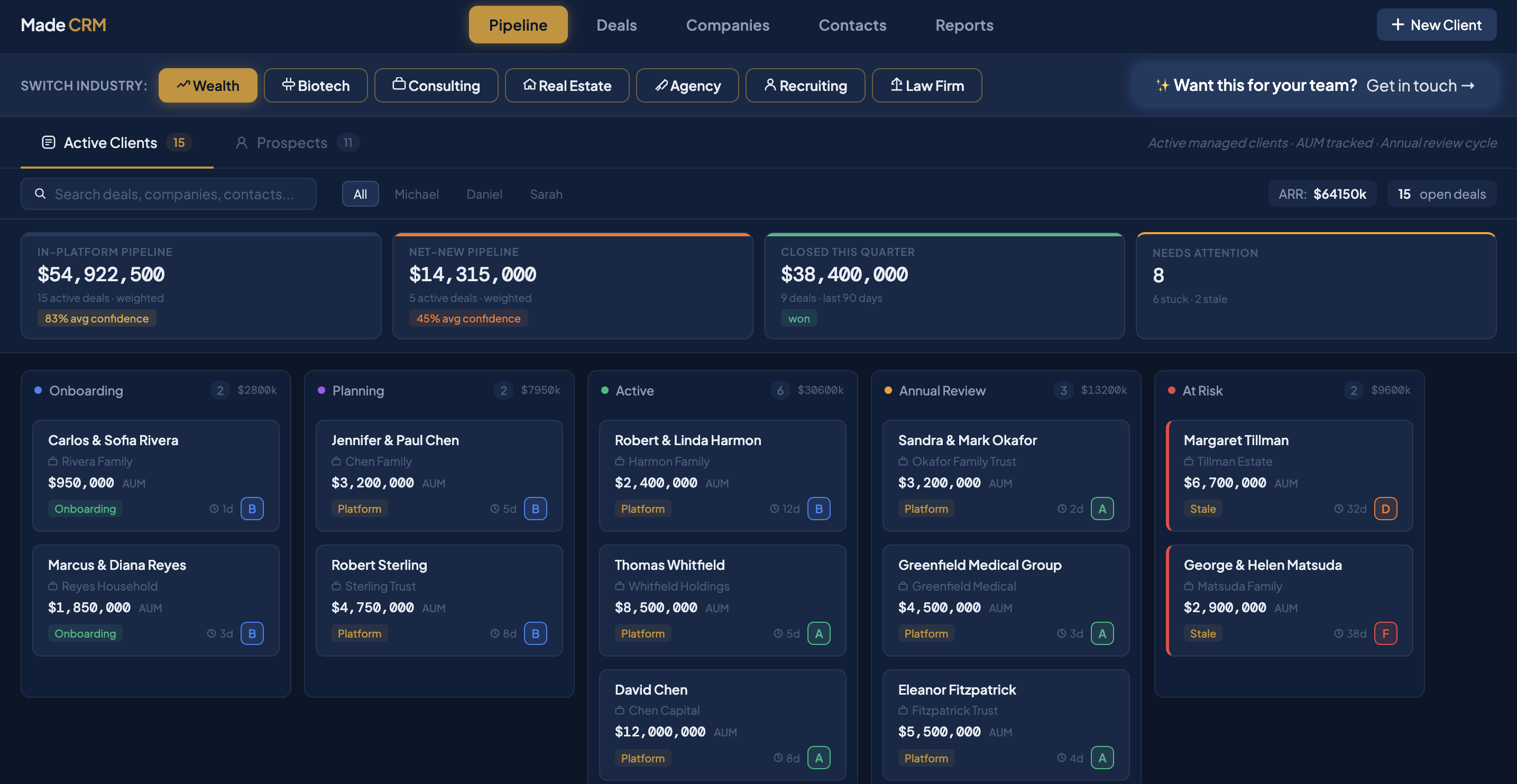The width and height of the screenshot is (1517, 784).
Task: Click grade A badge on Greenfield Medical Group
Action: (1102, 633)
